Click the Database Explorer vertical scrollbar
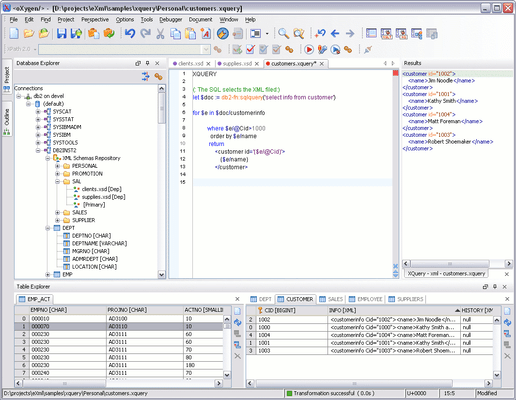Screen dimensions: 516x400 (162, 181)
